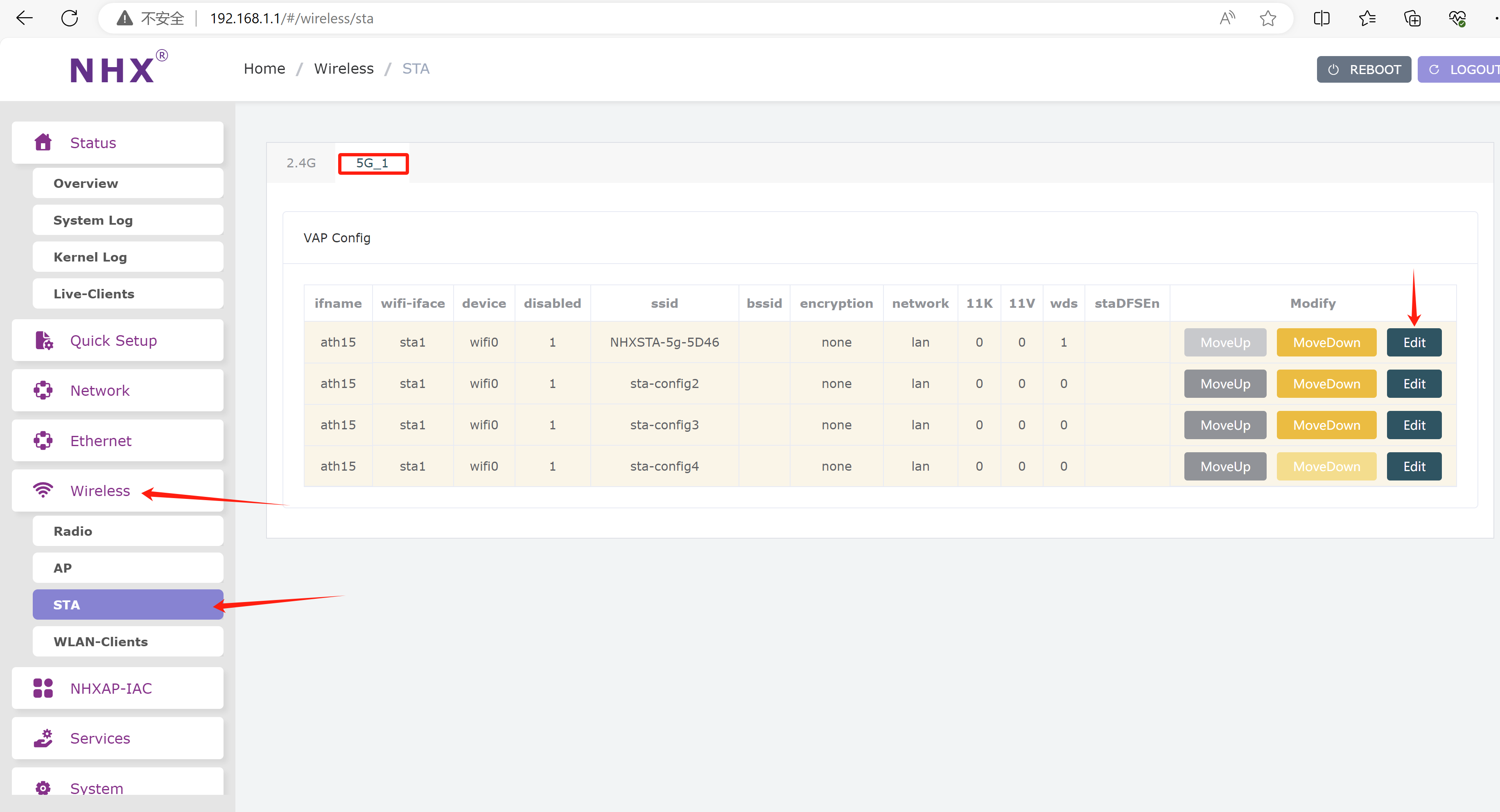Click Wireless breadcrumb link
The image size is (1500, 812).
(x=343, y=69)
